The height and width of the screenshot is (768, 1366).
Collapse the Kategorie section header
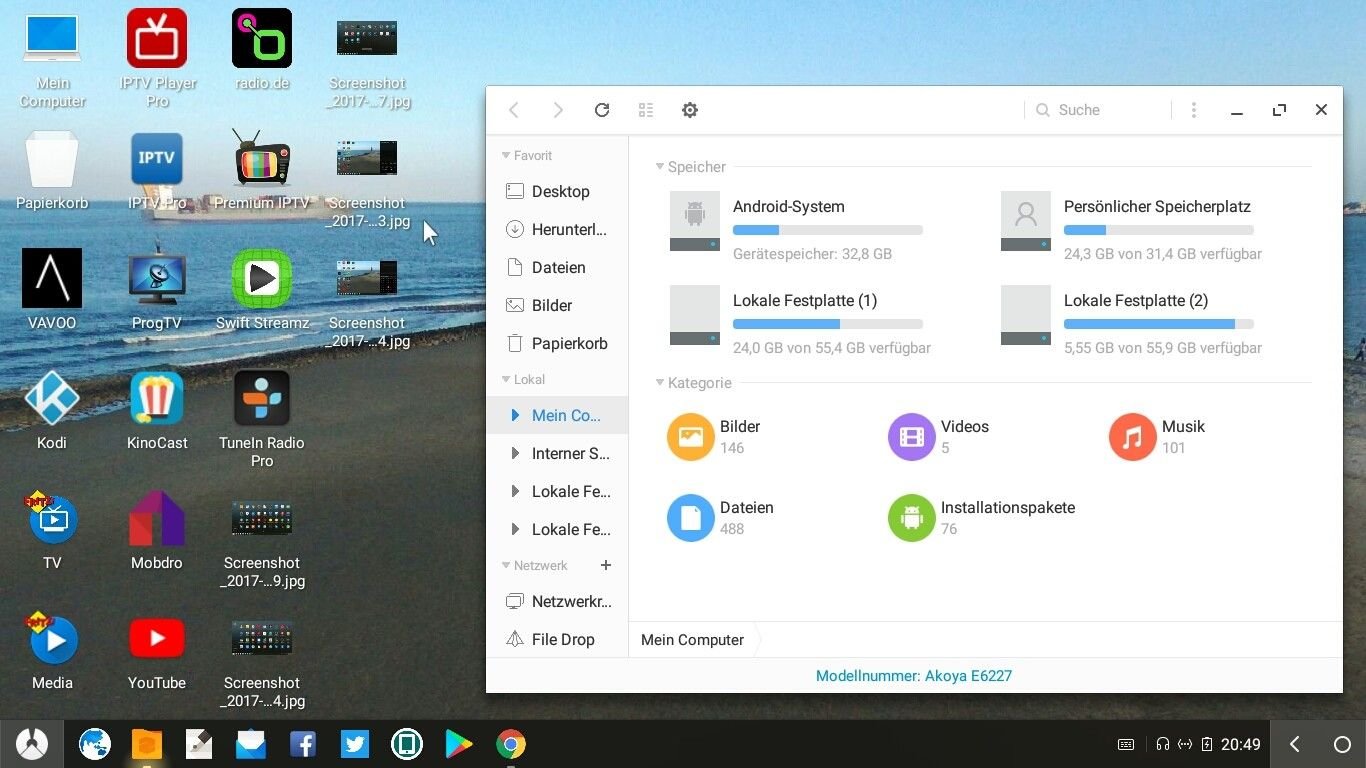tap(660, 383)
